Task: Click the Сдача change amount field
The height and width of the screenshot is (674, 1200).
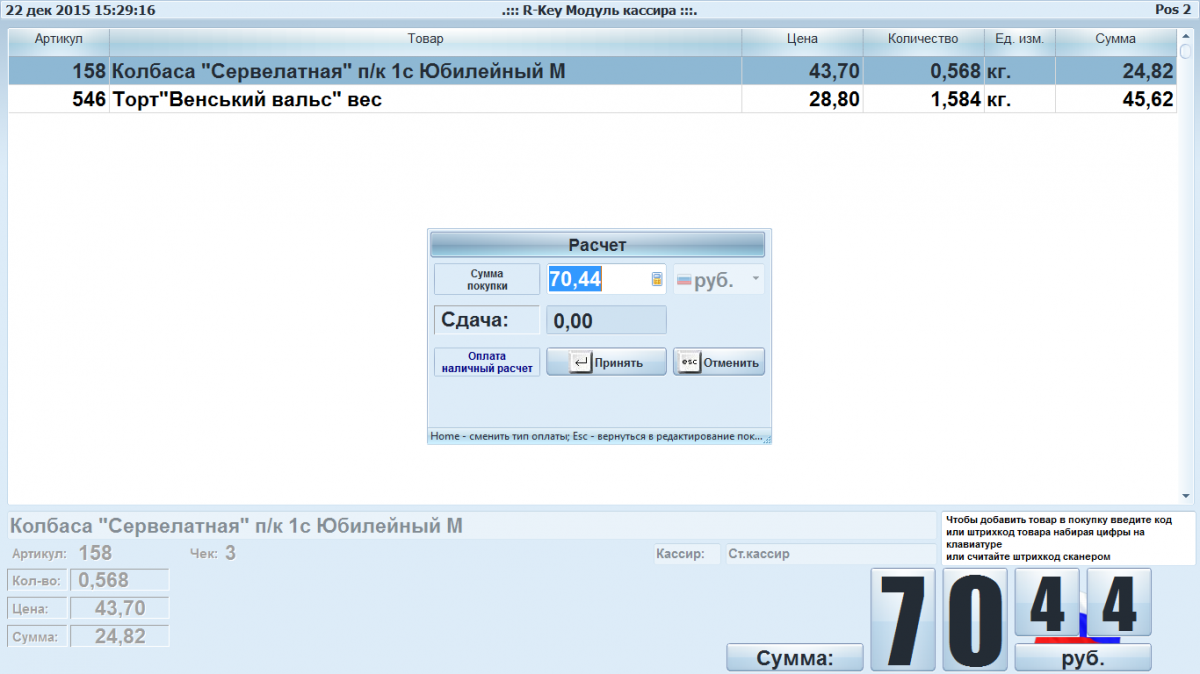Action: pyautogui.click(x=606, y=320)
